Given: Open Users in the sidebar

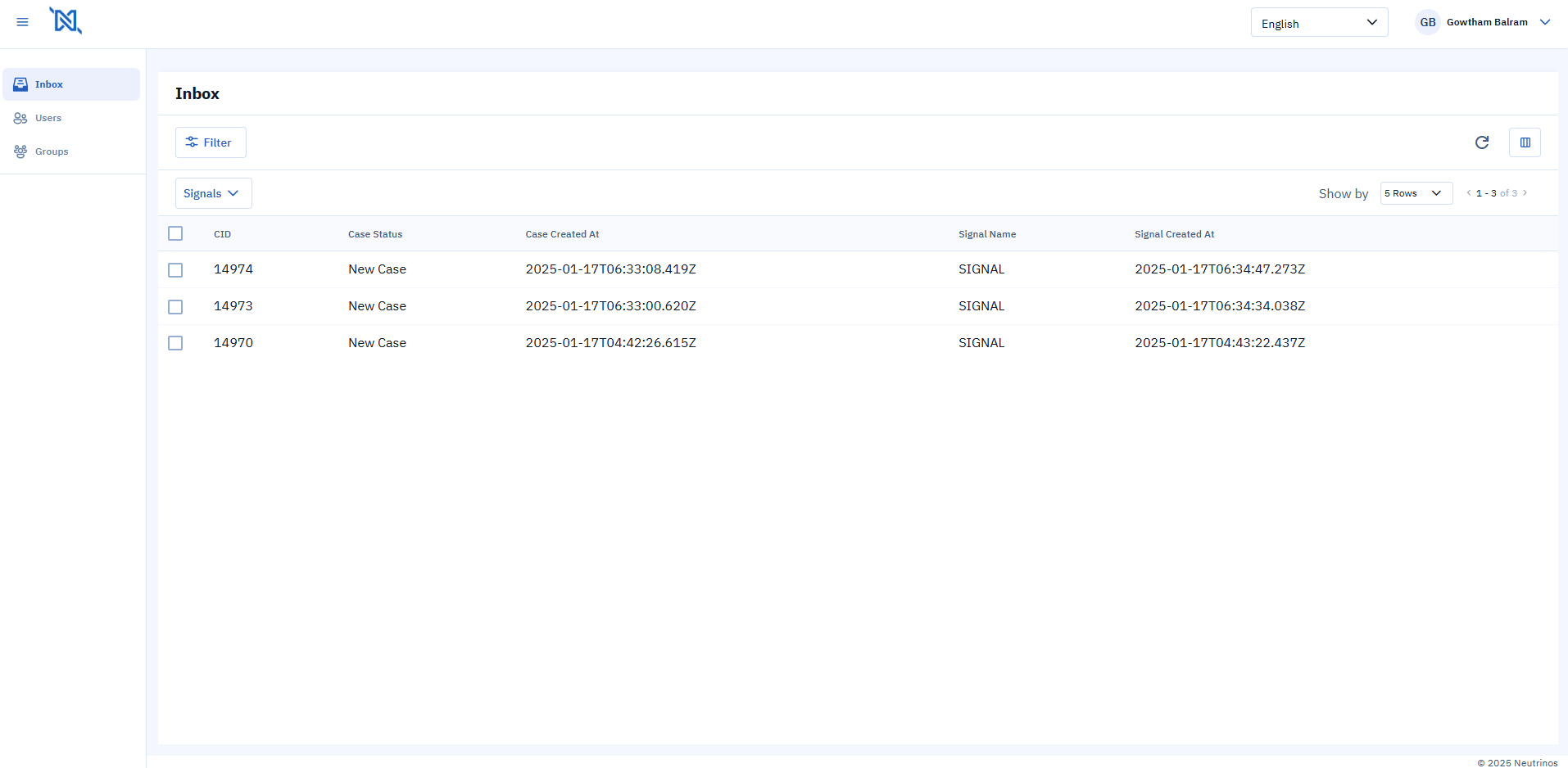Looking at the screenshot, I should (48, 118).
